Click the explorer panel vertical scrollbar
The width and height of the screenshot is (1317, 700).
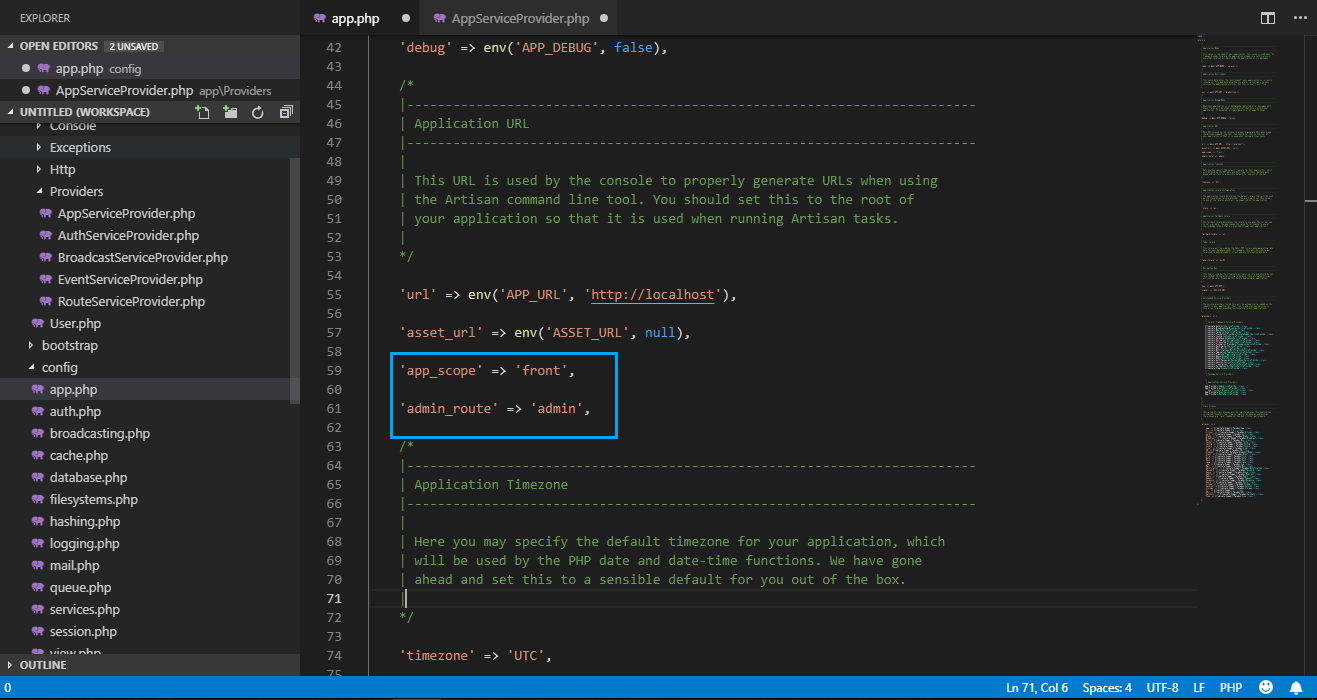coord(295,280)
